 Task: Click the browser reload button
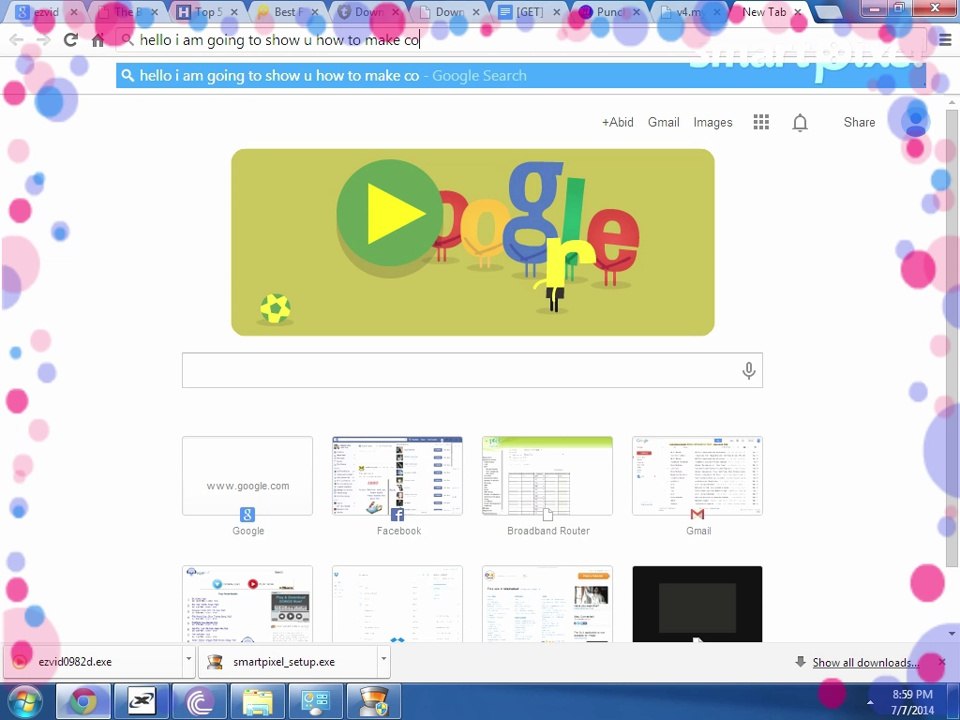pyautogui.click(x=70, y=40)
